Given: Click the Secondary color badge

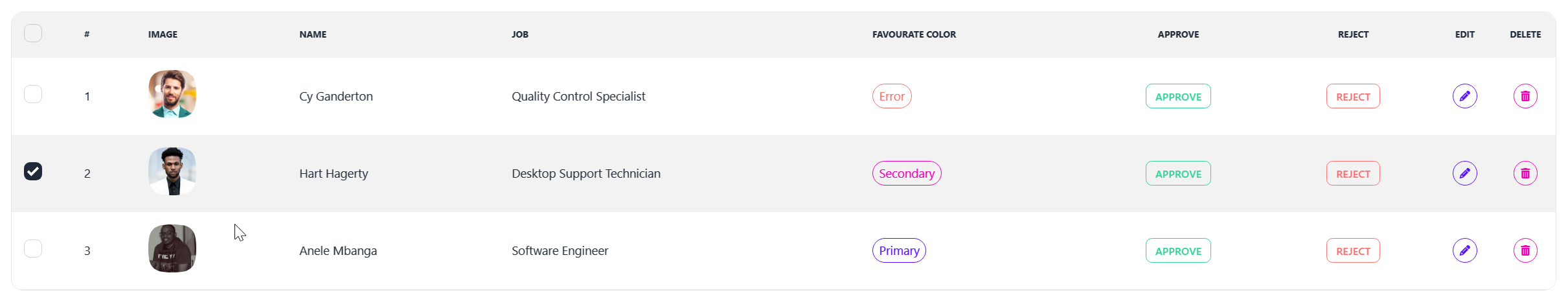Looking at the screenshot, I should [907, 173].
